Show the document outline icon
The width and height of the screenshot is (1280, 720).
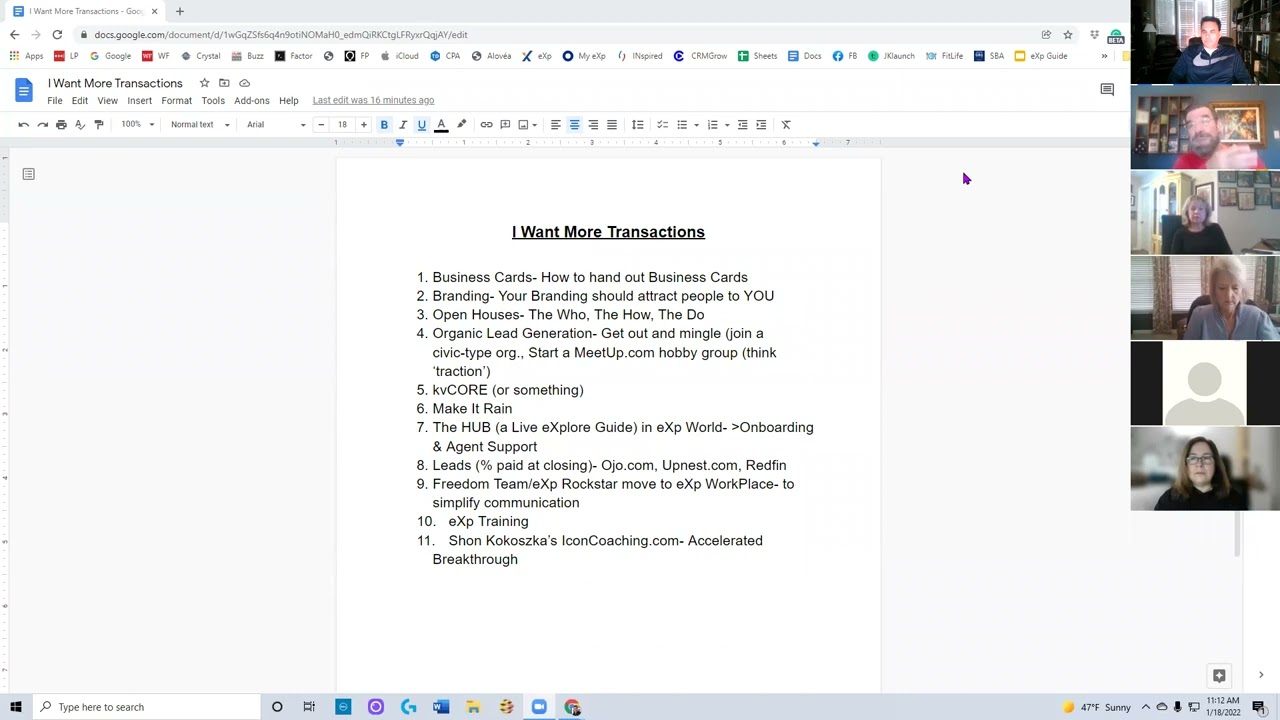click(28, 174)
